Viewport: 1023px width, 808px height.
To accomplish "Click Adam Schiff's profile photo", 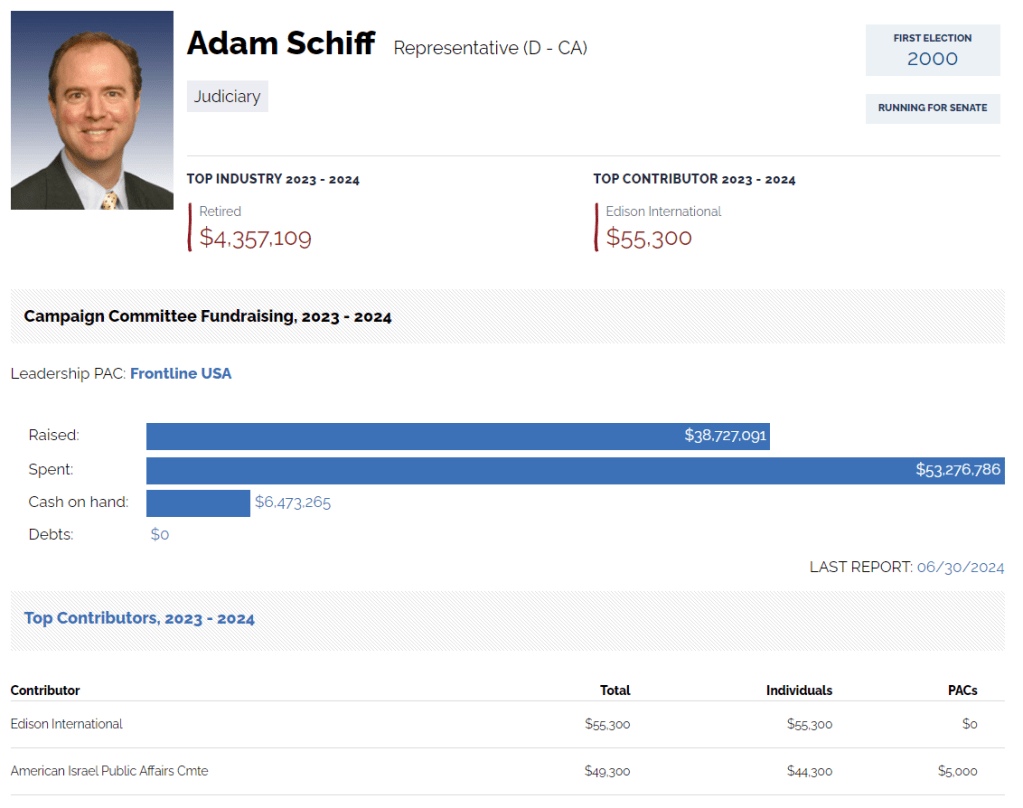I will [92, 110].
